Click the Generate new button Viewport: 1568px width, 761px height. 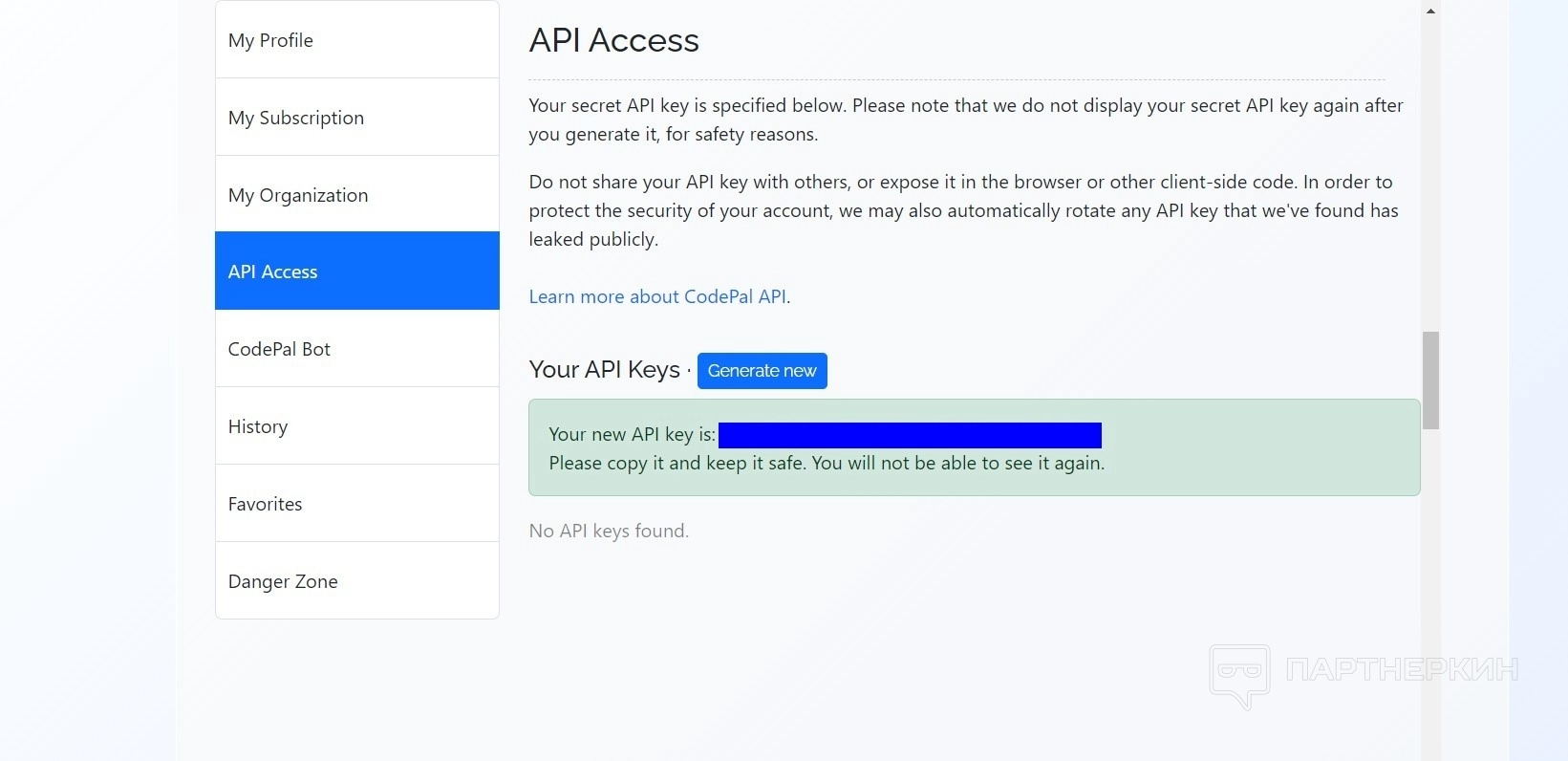point(763,371)
